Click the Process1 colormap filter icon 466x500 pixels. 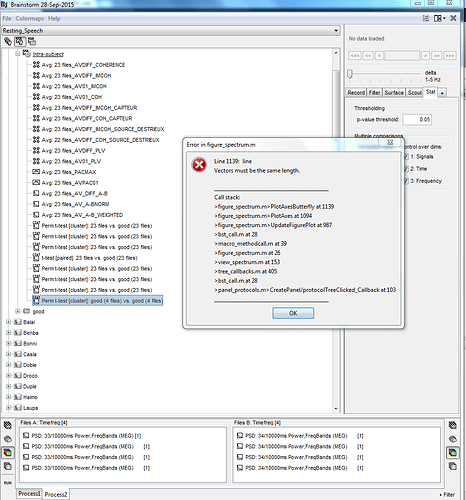[x=8, y=452]
